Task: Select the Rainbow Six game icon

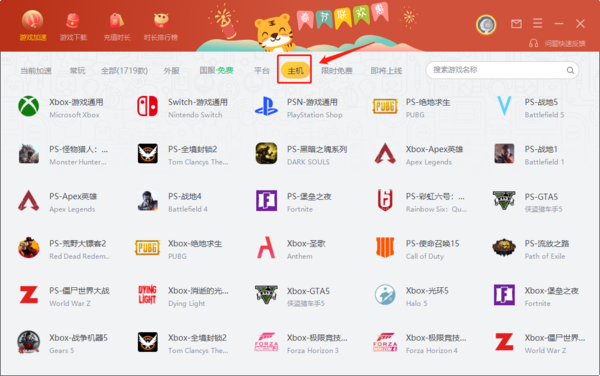Action: [x=385, y=200]
